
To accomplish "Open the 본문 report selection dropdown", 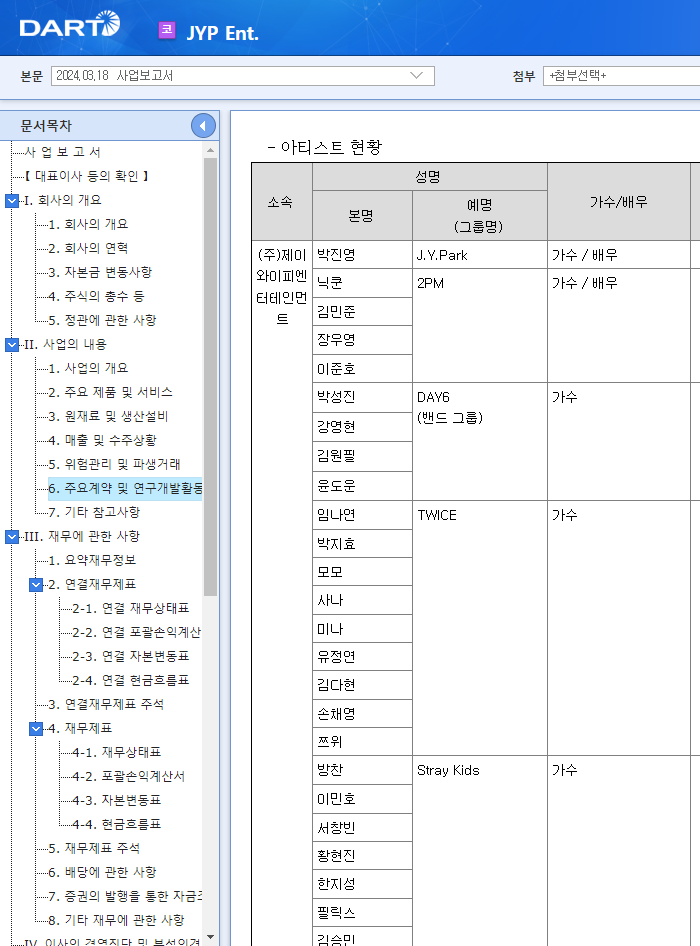I will click(x=243, y=75).
